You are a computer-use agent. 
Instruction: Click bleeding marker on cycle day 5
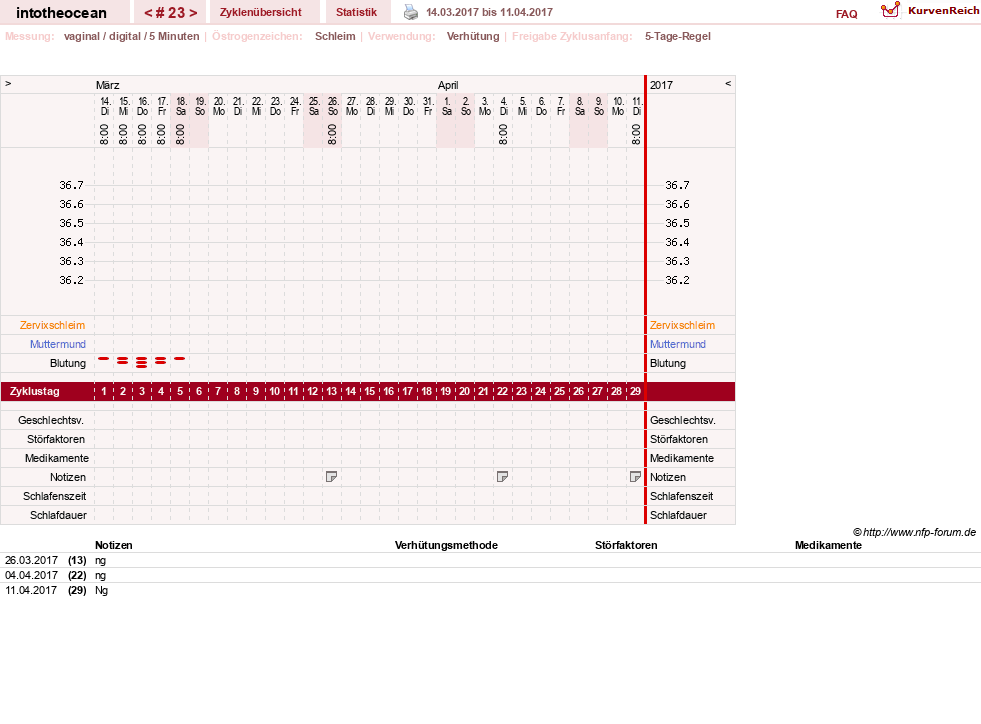180,359
